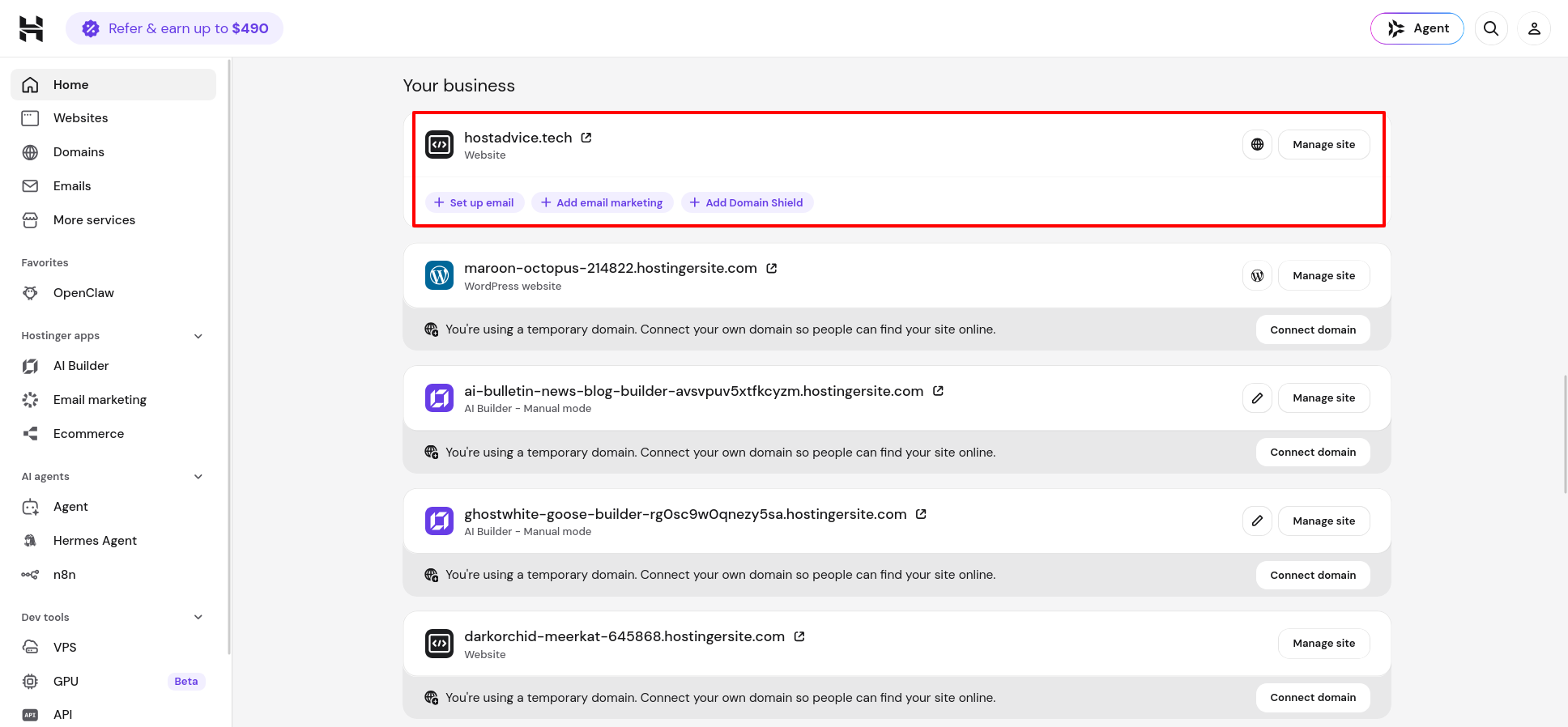
Task: Click edit pencil for ai-bulletin-news-blog-builder site
Action: 1257,398
